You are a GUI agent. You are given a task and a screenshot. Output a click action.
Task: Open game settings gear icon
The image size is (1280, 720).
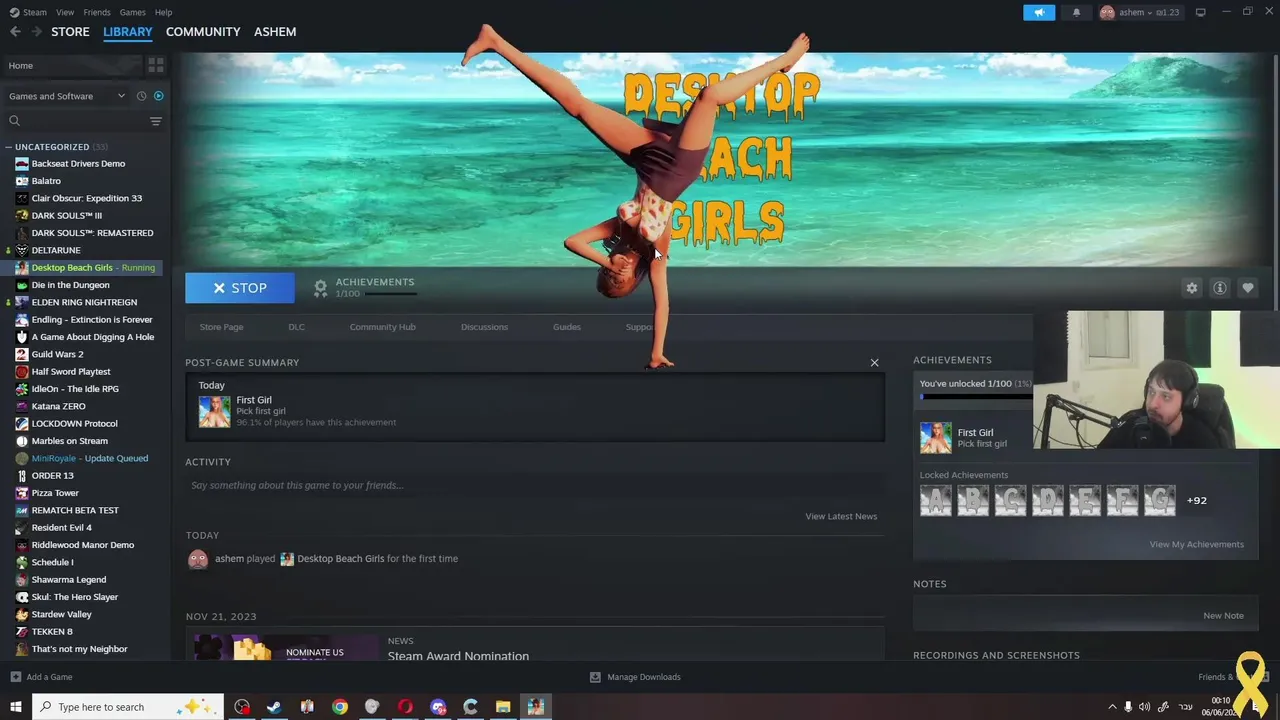[1191, 288]
